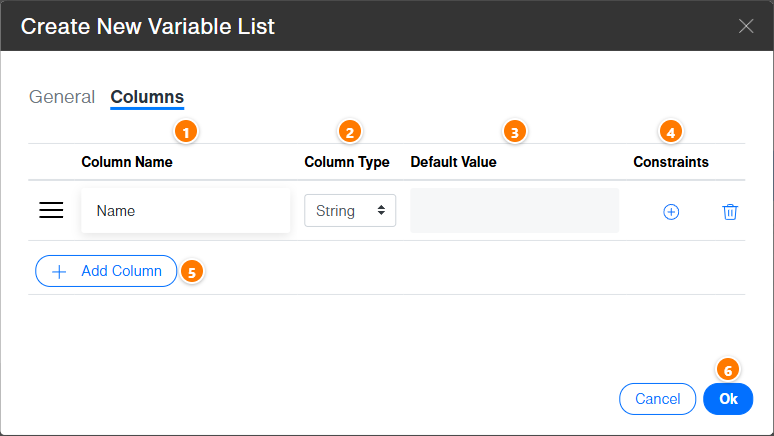Click the Constraints header text
The image size is (774, 436).
click(x=671, y=162)
